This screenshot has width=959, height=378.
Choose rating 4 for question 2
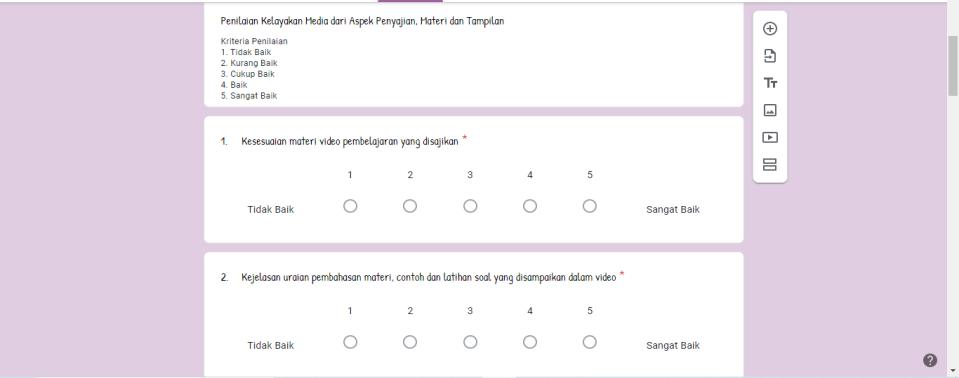pyautogui.click(x=530, y=342)
